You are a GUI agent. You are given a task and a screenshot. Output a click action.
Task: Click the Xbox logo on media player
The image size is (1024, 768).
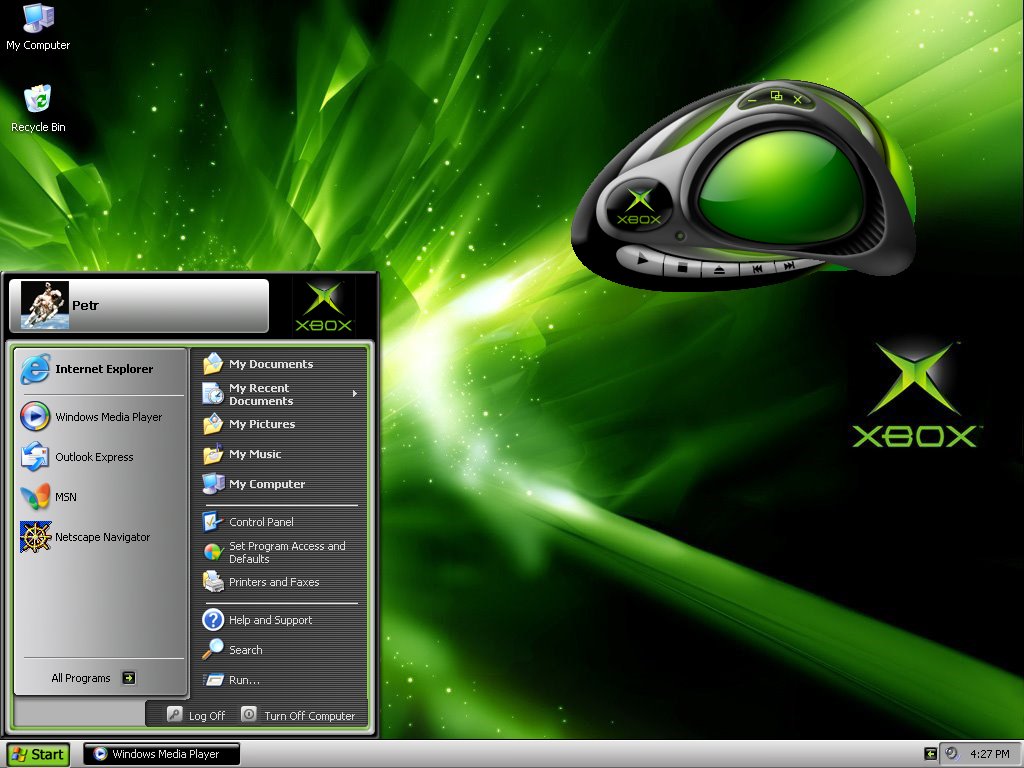click(639, 206)
